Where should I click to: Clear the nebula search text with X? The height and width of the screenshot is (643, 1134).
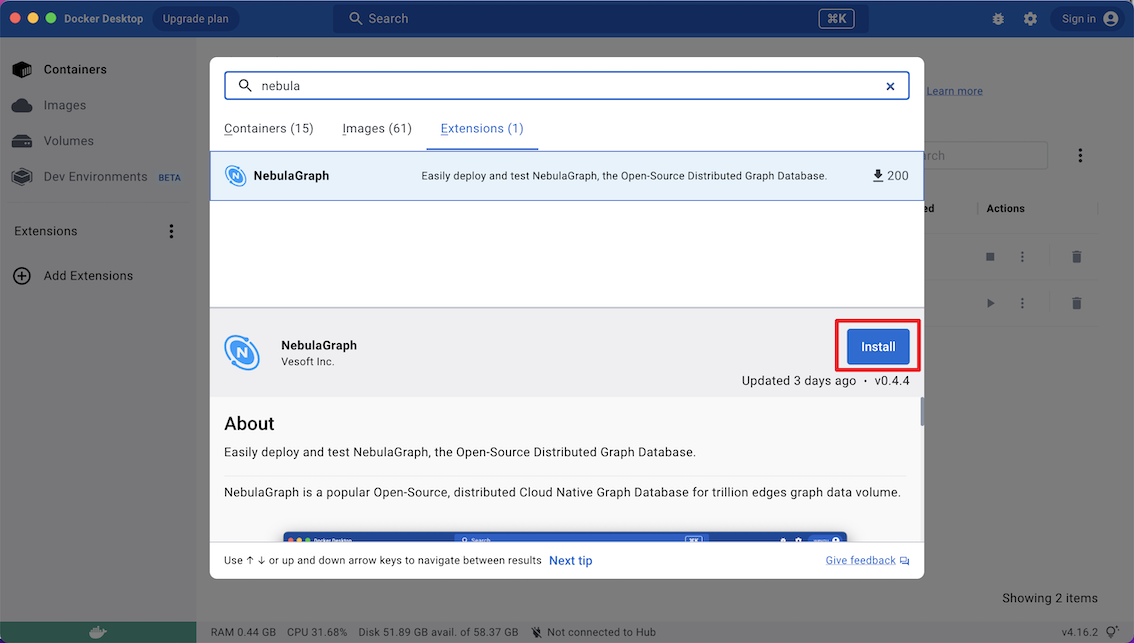[890, 86]
